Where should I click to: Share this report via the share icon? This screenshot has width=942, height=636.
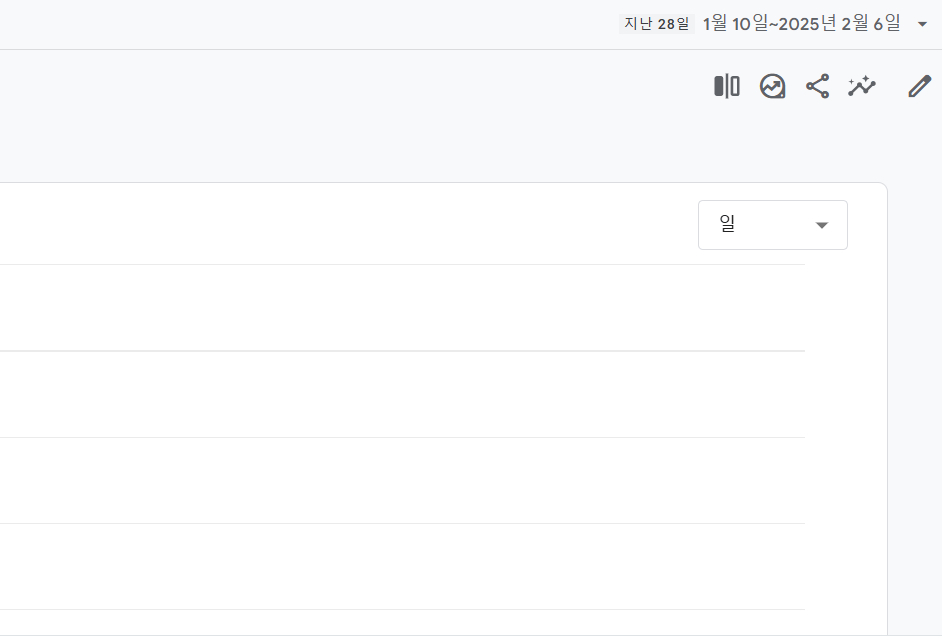(818, 86)
